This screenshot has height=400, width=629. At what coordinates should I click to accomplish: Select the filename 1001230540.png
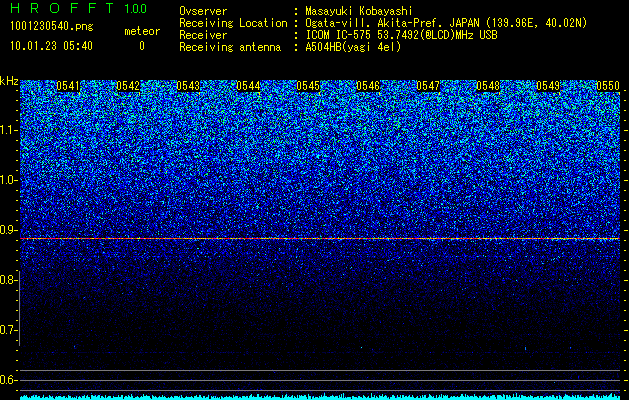[52, 26]
